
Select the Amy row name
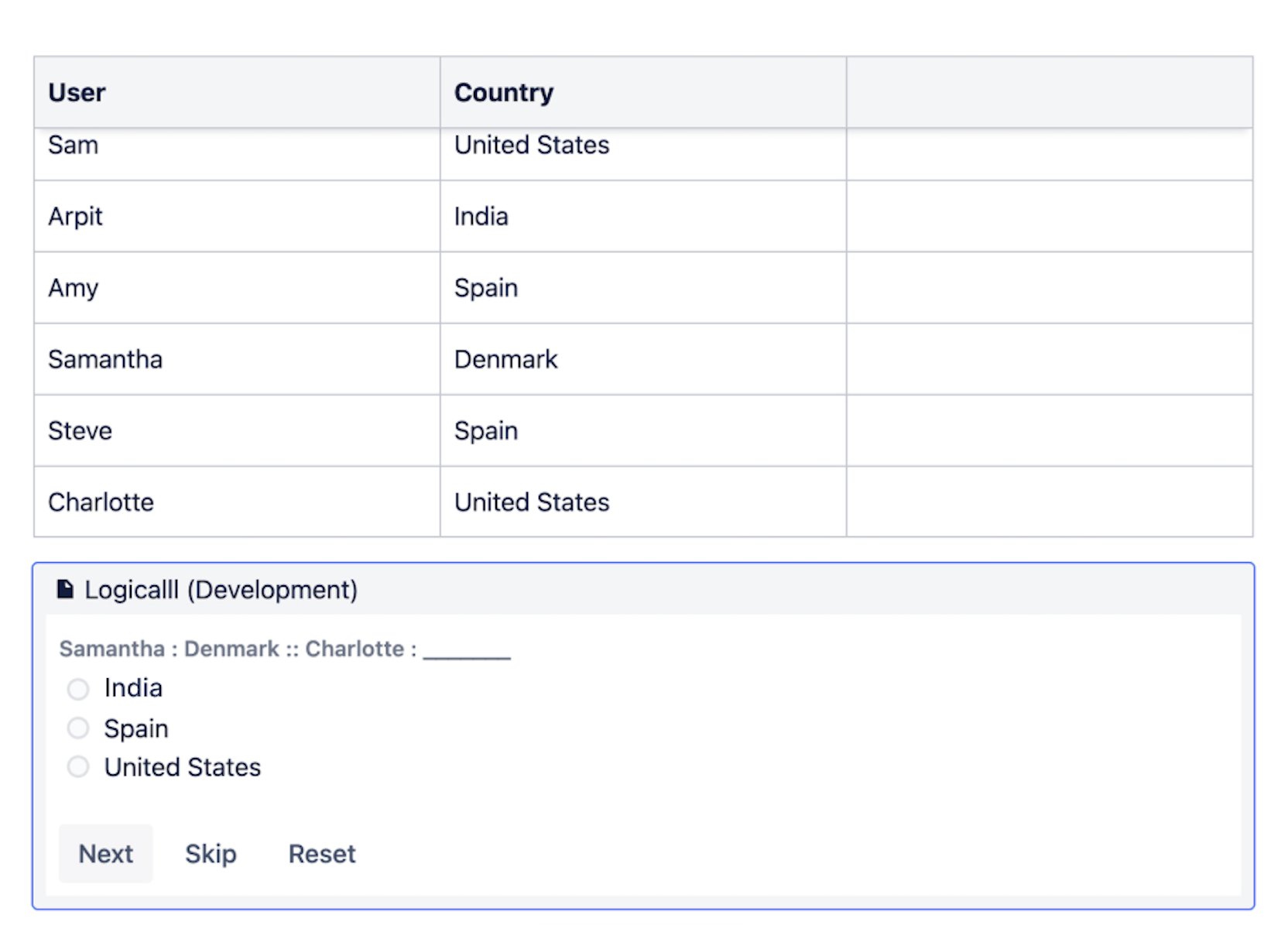click(74, 288)
